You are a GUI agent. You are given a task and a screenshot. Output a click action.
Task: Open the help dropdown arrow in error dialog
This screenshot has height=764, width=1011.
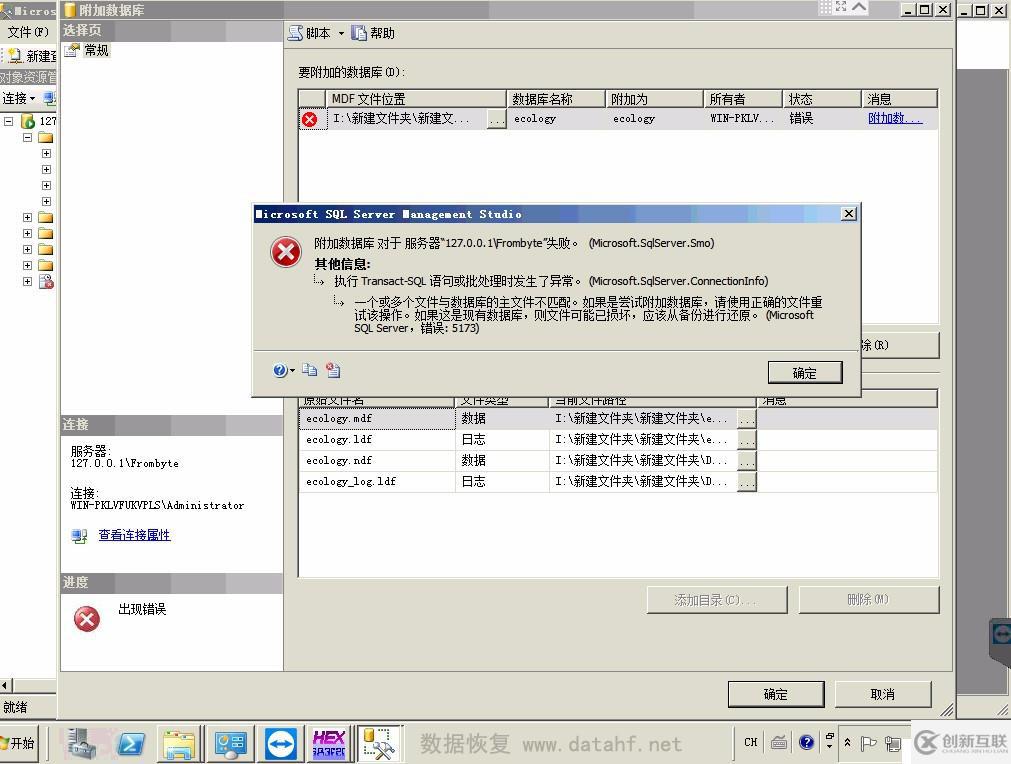(x=293, y=370)
